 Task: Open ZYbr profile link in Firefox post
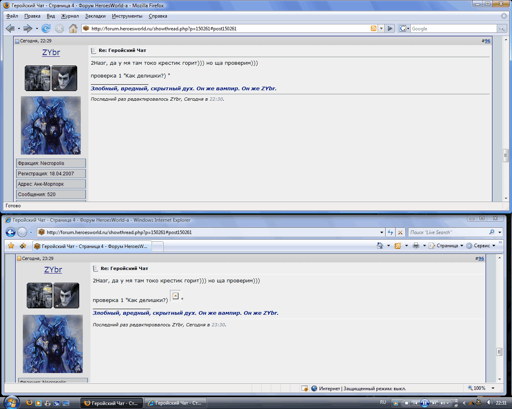[51, 52]
